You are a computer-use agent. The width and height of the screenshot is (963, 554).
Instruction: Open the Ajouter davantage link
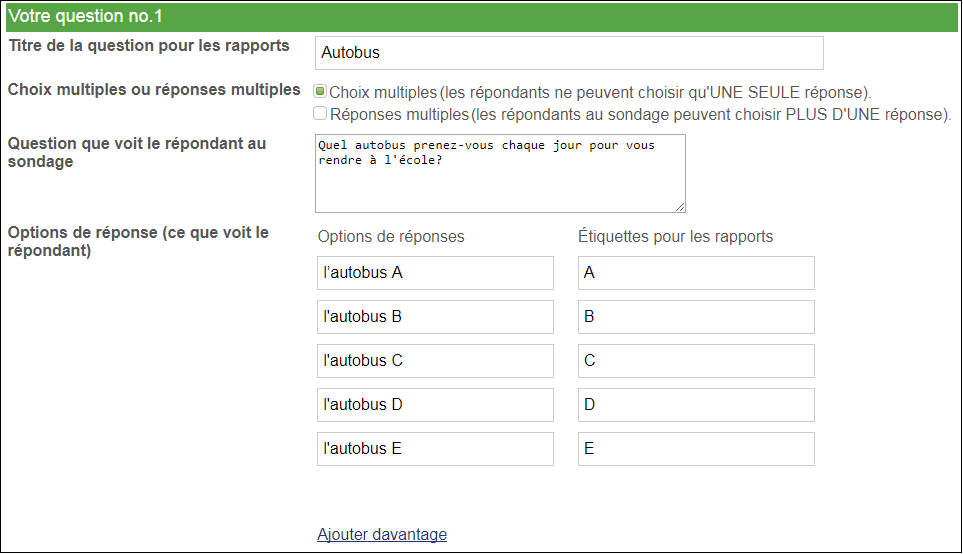382,534
